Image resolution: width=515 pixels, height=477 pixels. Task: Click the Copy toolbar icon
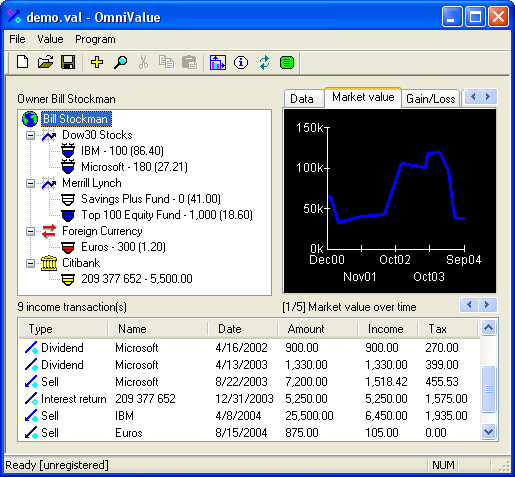click(166, 62)
